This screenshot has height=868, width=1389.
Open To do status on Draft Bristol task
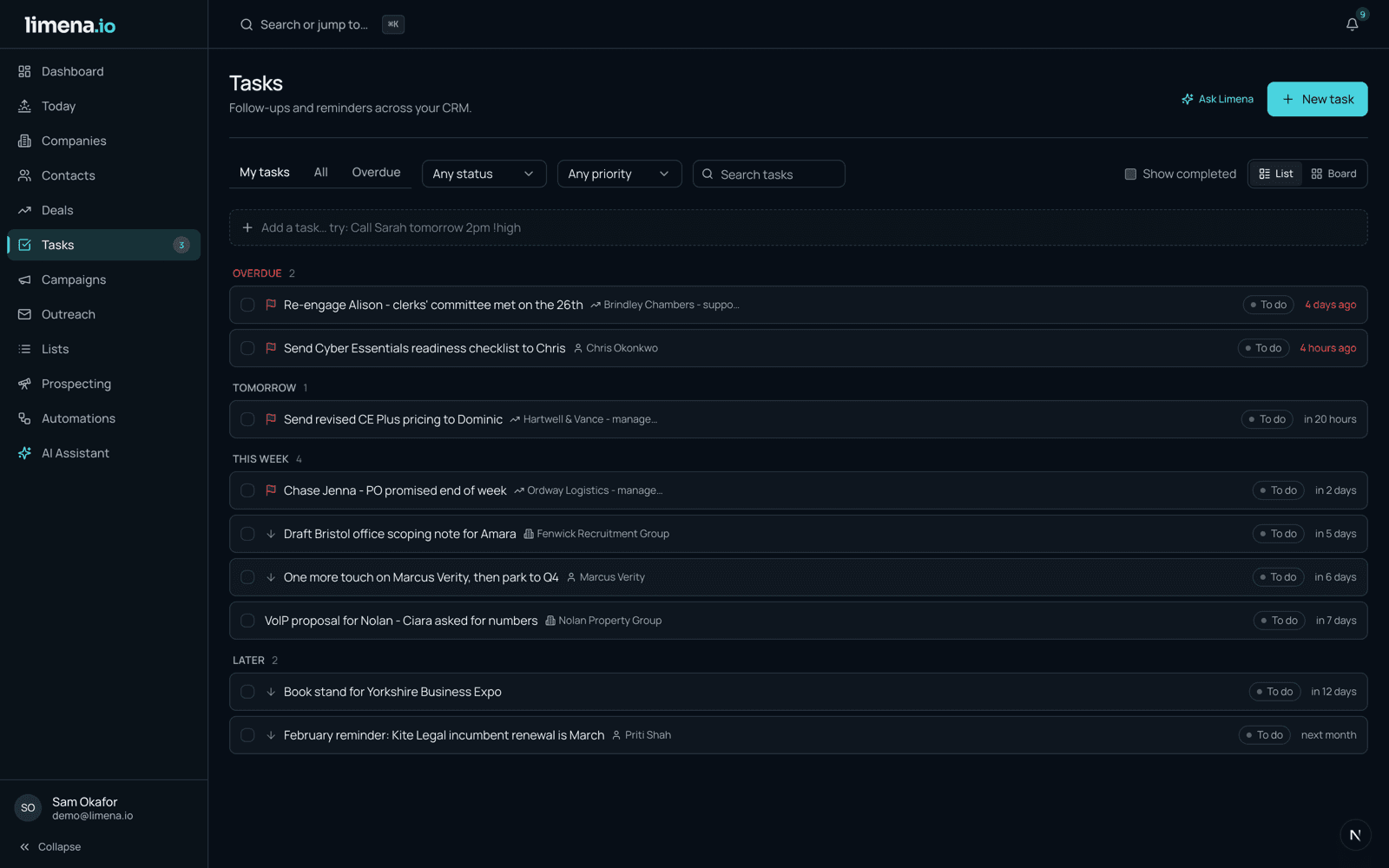(x=1278, y=534)
